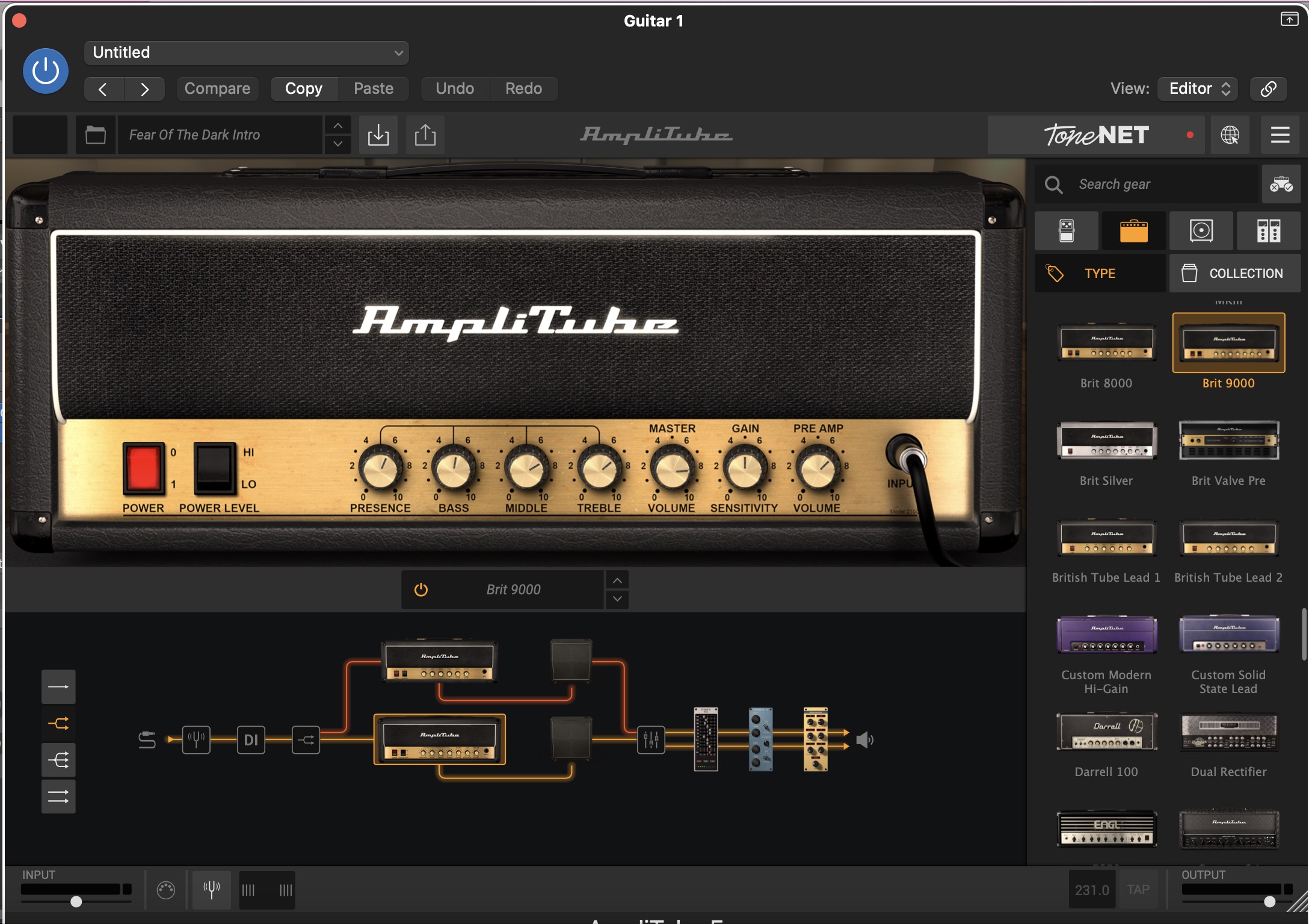Screen dimensions: 1309x924
Task: Click the Redo button
Action: [x=523, y=89]
